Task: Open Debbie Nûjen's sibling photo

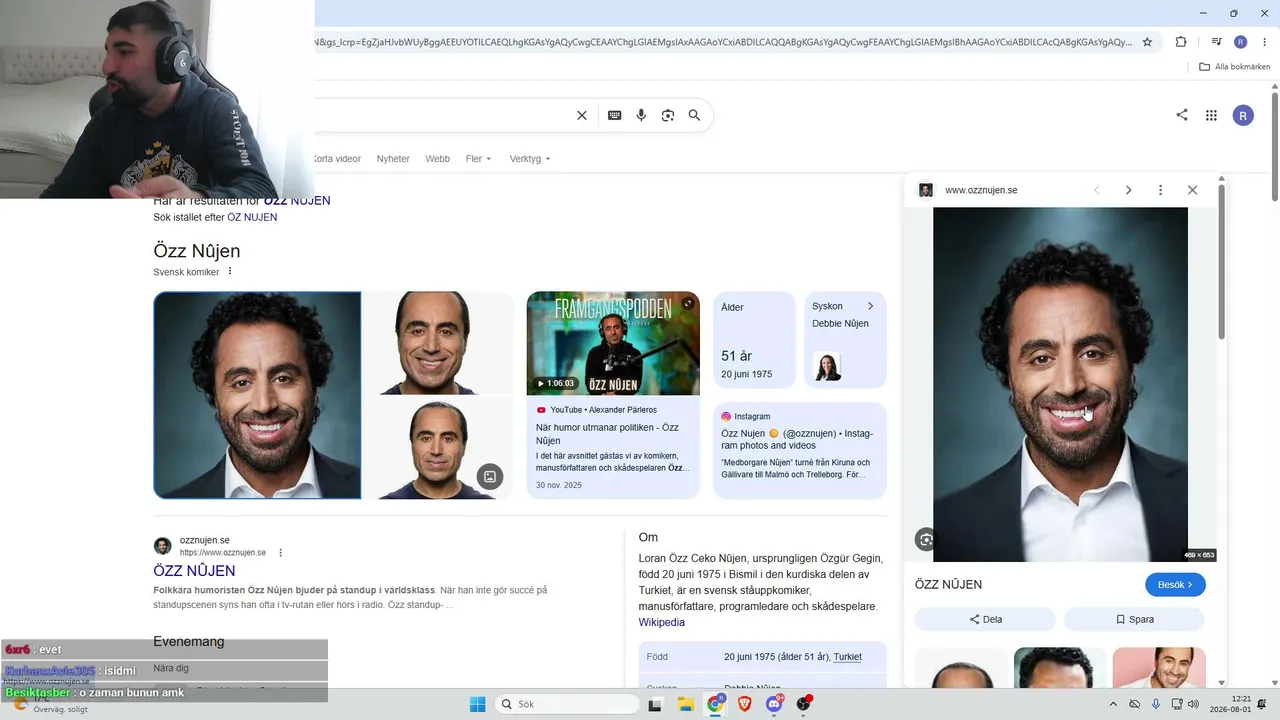Action: (x=827, y=366)
